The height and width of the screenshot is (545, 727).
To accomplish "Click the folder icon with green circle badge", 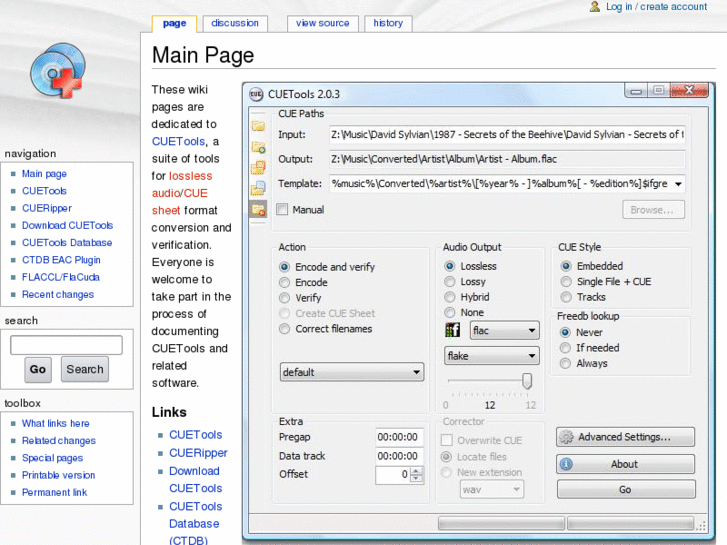I will click(x=258, y=147).
